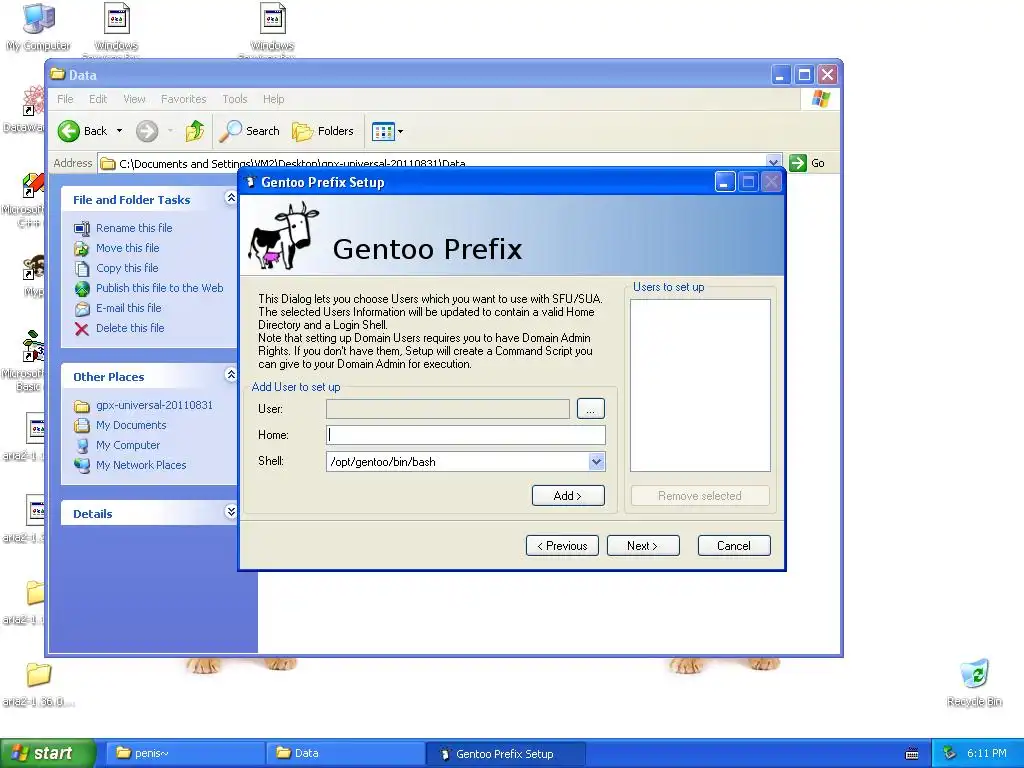1024x768 pixels.
Task: Click the Cancel button in setup
Action: pyautogui.click(x=734, y=546)
